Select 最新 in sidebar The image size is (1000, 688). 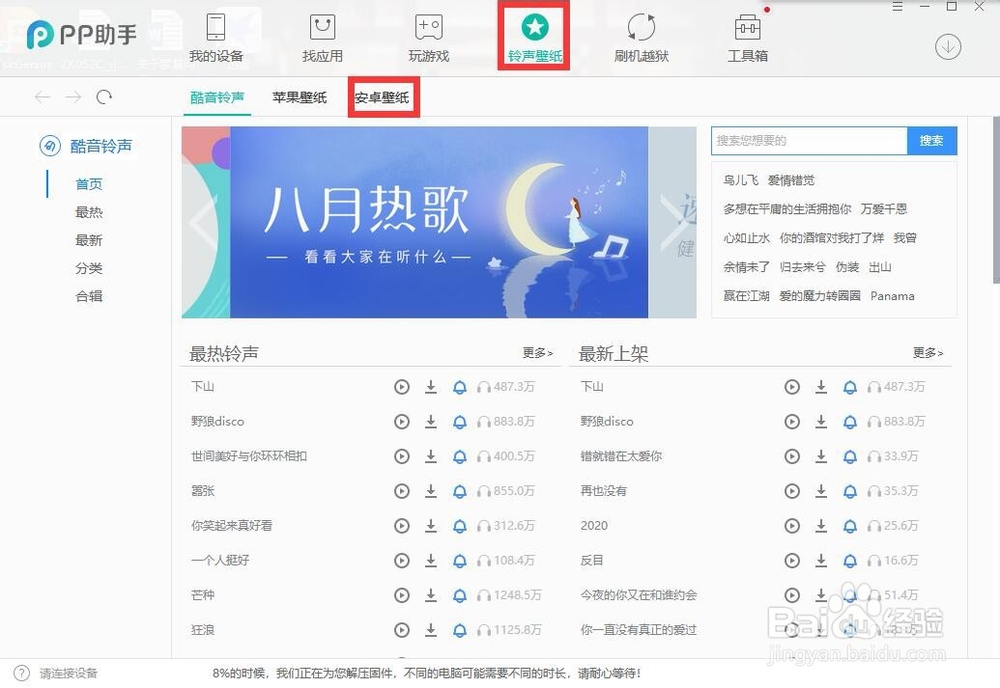click(x=89, y=240)
